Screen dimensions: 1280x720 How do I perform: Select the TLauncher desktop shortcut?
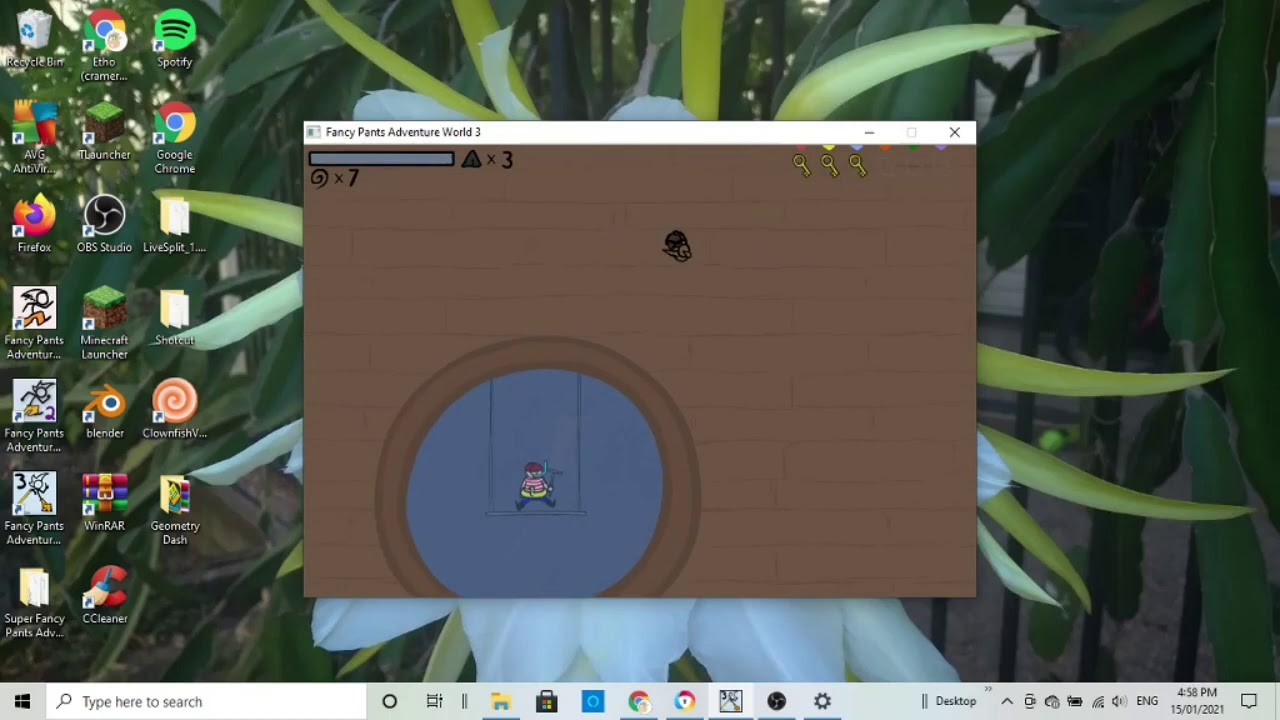click(x=104, y=131)
